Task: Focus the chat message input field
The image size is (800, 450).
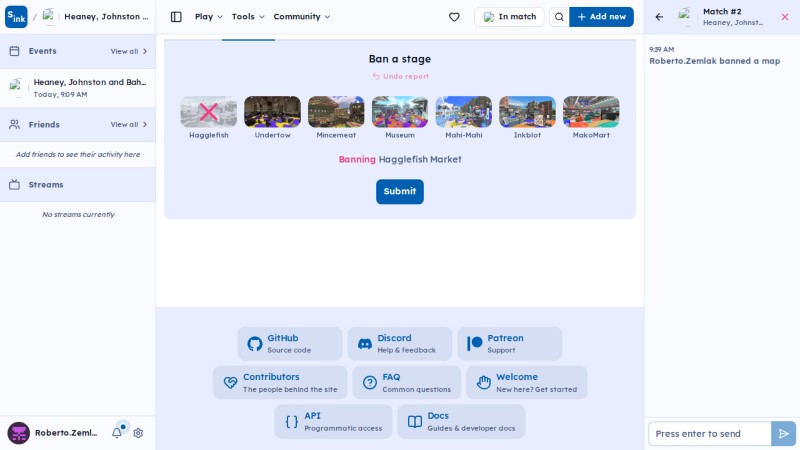Action: click(710, 434)
